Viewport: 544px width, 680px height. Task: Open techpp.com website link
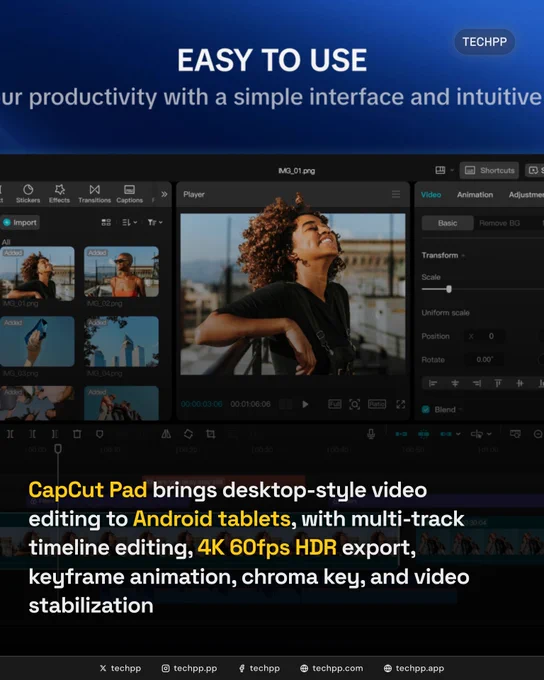pyautogui.click(x=332, y=668)
